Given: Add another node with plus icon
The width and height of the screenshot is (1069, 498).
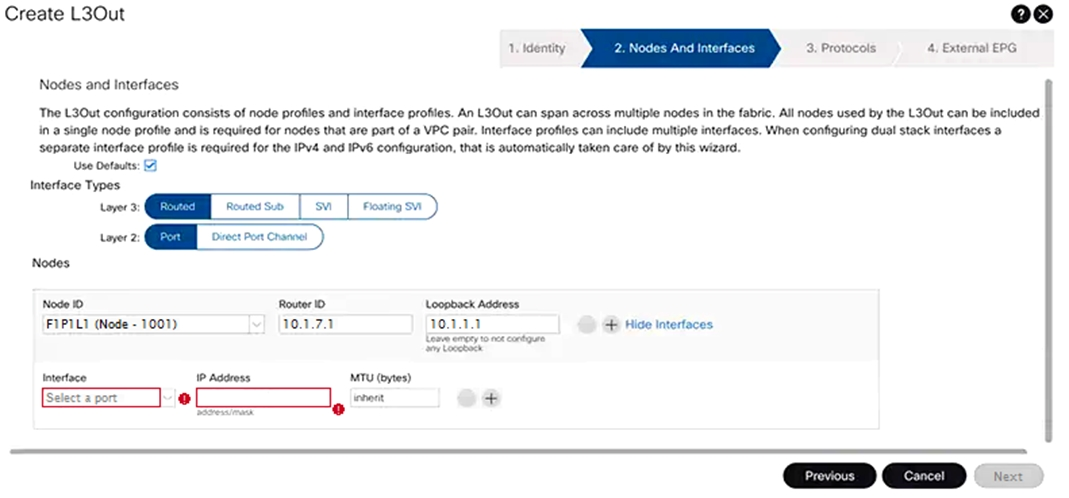Looking at the screenshot, I should pos(611,325).
